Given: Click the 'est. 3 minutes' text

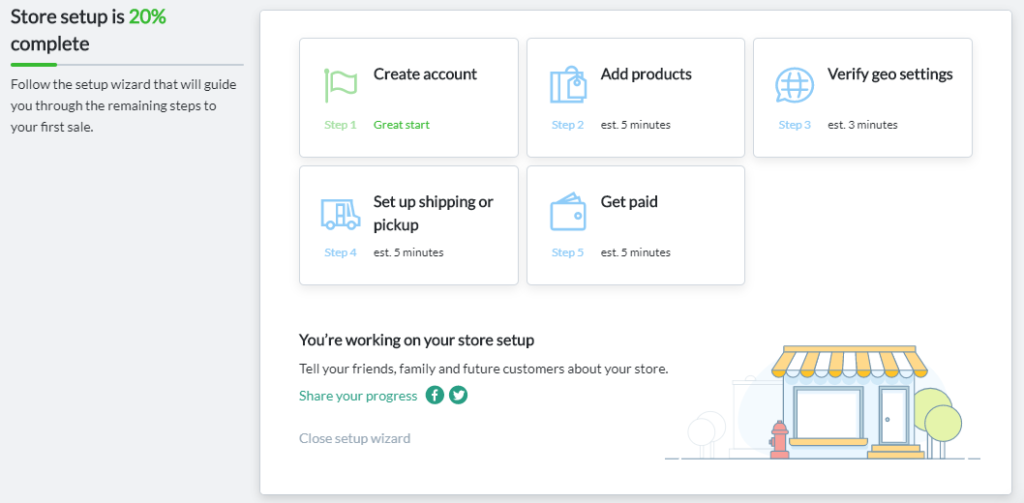Looking at the screenshot, I should (x=862, y=125).
